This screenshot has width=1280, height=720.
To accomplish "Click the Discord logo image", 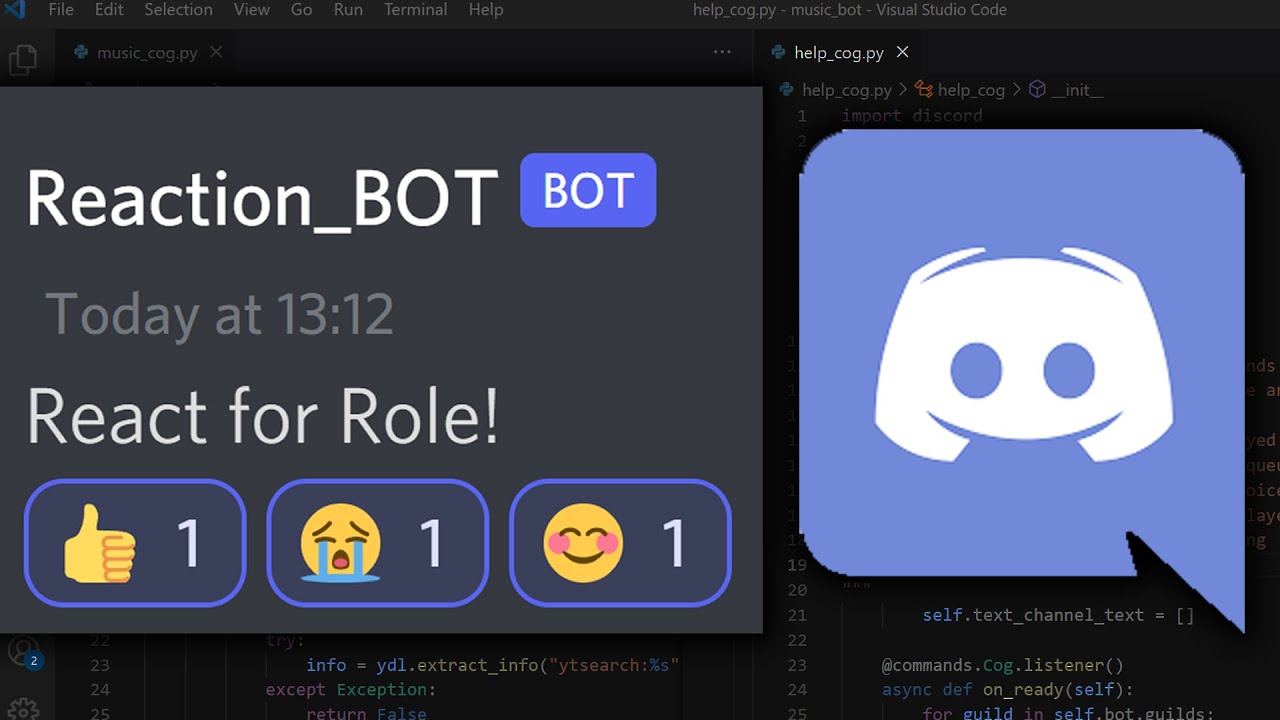I will pyautogui.click(x=1022, y=380).
